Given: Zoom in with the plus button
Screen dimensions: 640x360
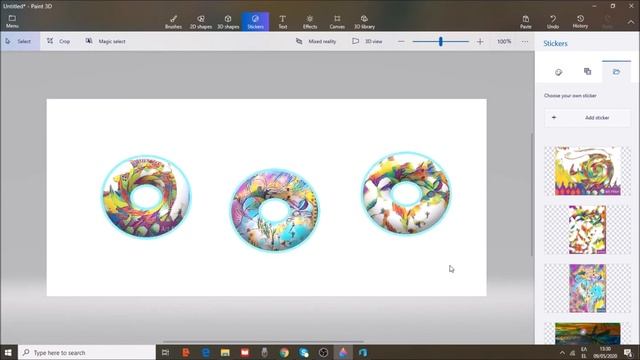Looking at the screenshot, I should tap(480, 41).
